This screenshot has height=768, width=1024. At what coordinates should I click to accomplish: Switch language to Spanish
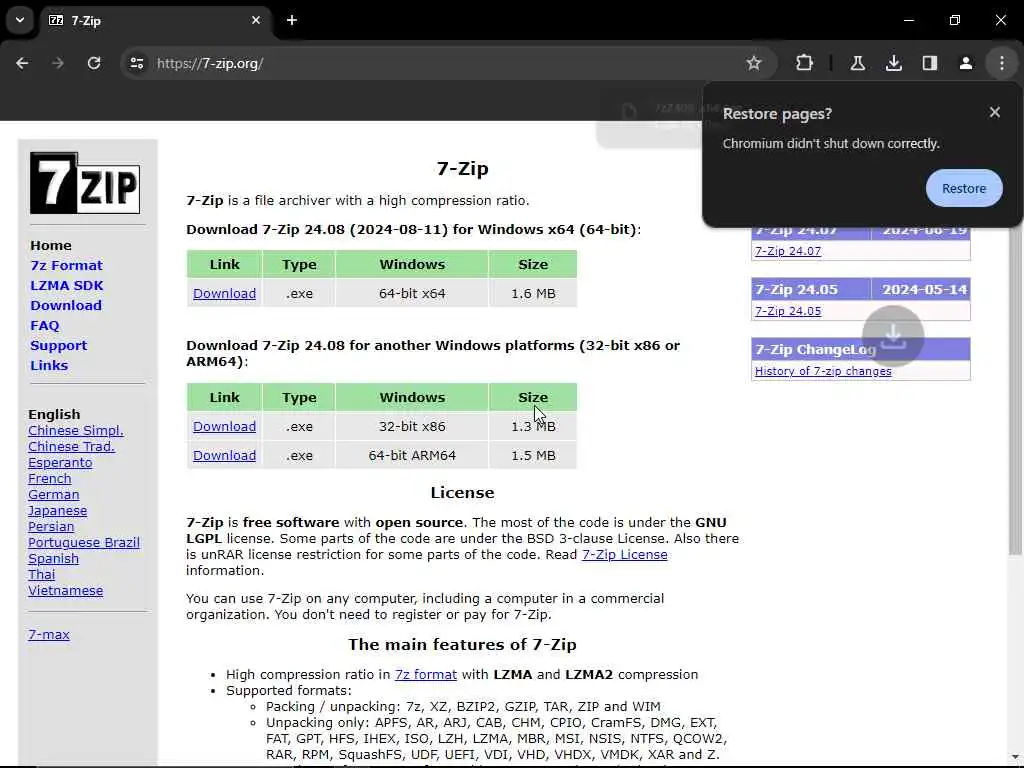tap(54, 559)
